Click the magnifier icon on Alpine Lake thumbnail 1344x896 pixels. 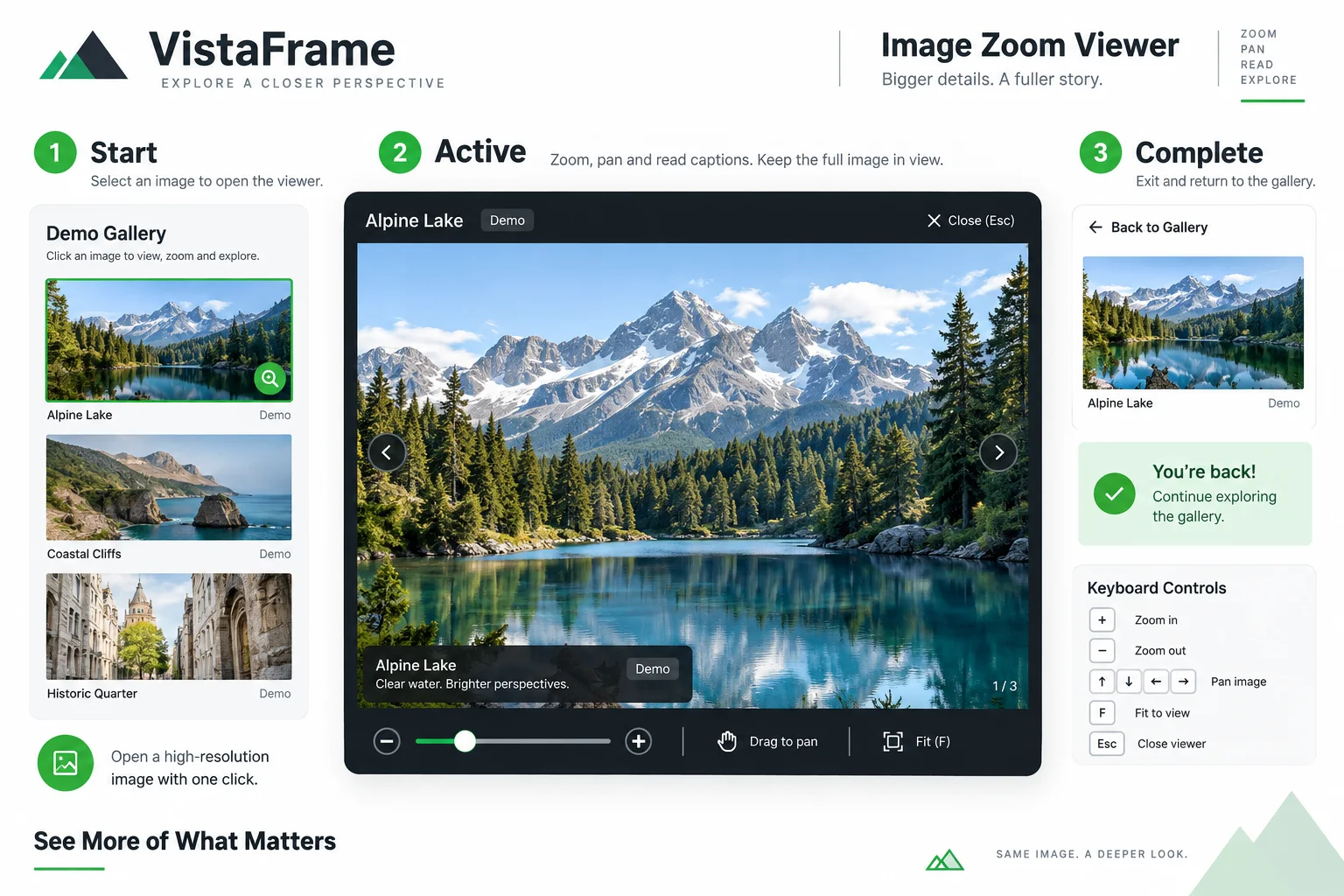click(270, 379)
